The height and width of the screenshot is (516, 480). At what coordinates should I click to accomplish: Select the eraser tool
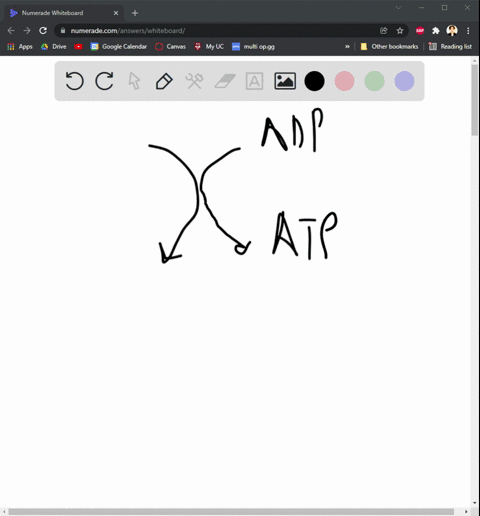click(x=225, y=81)
